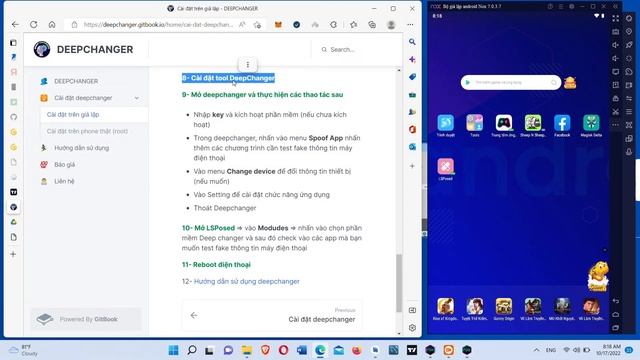
Task: Open the 'Liên hệ' page
Action: click(64, 181)
